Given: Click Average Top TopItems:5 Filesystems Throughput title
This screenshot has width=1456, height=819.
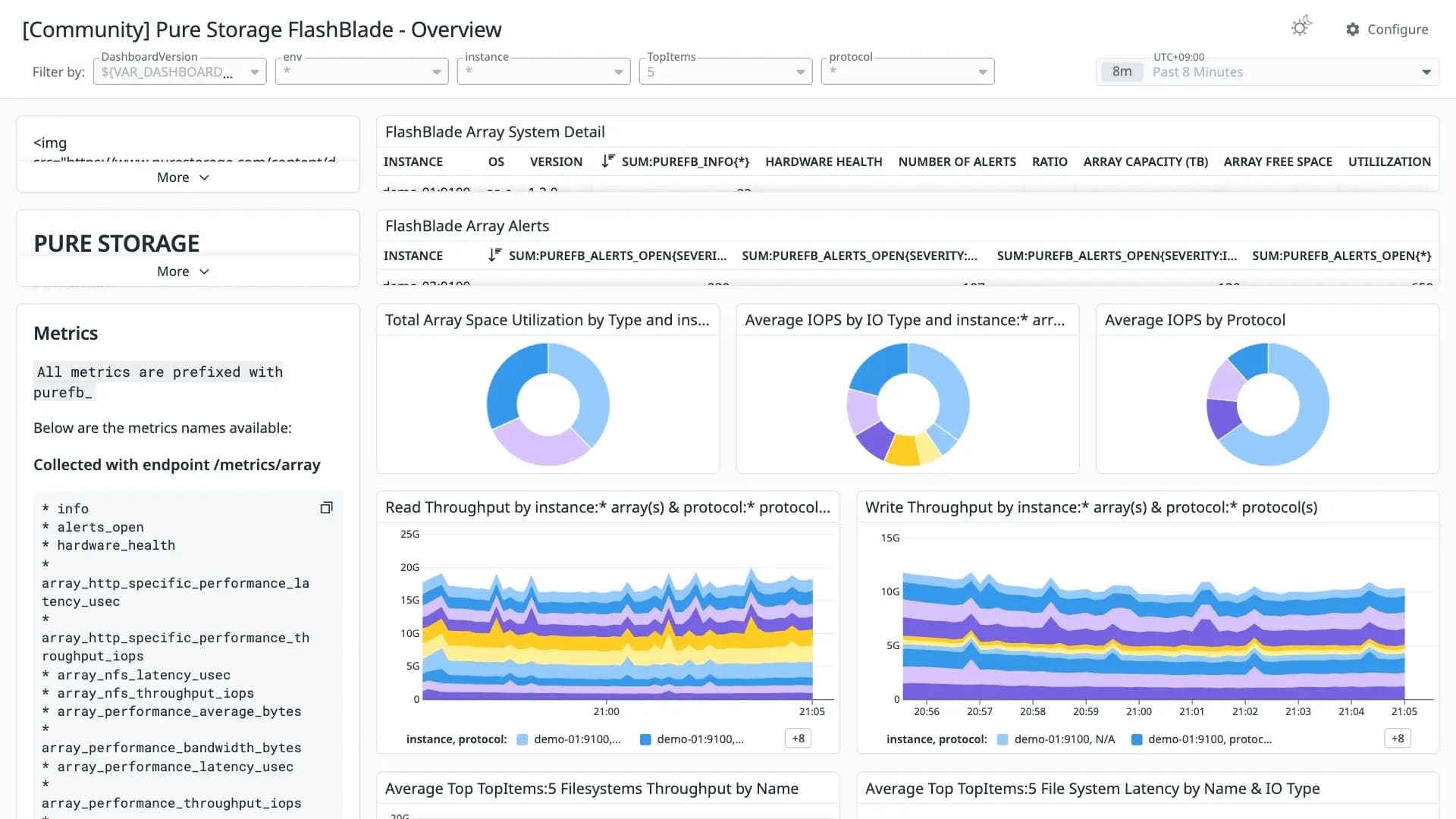Looking at the screenshot, I should 591,789.
